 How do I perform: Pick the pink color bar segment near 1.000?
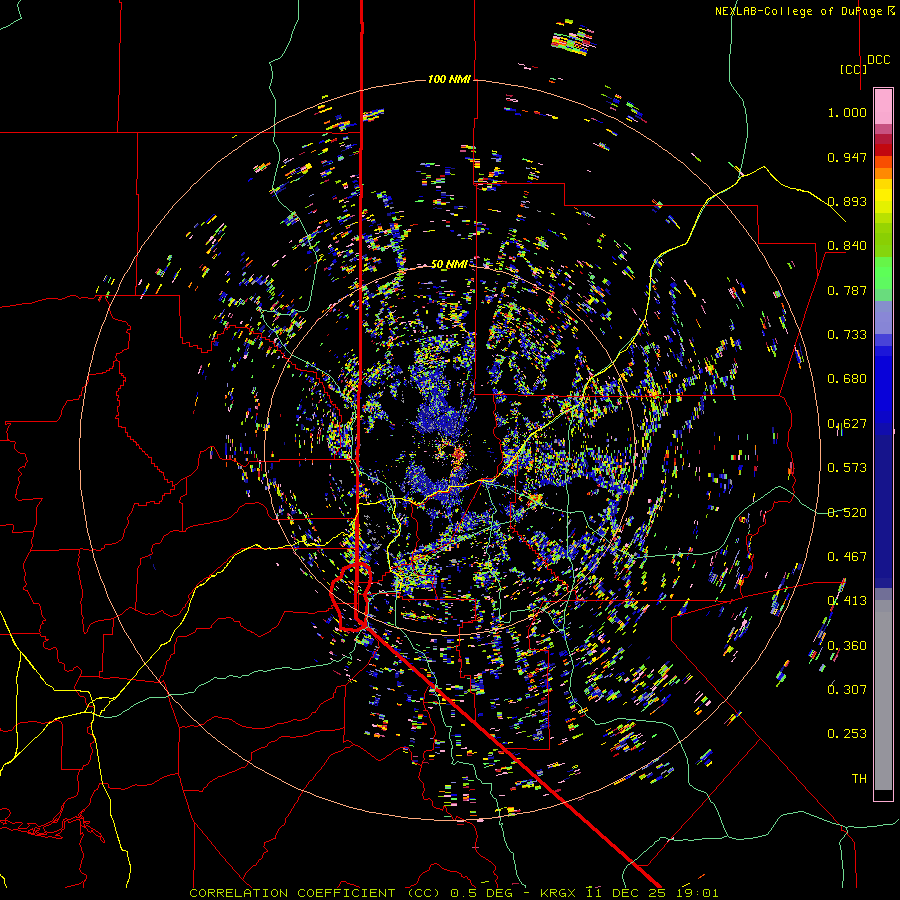coord(883,107)
